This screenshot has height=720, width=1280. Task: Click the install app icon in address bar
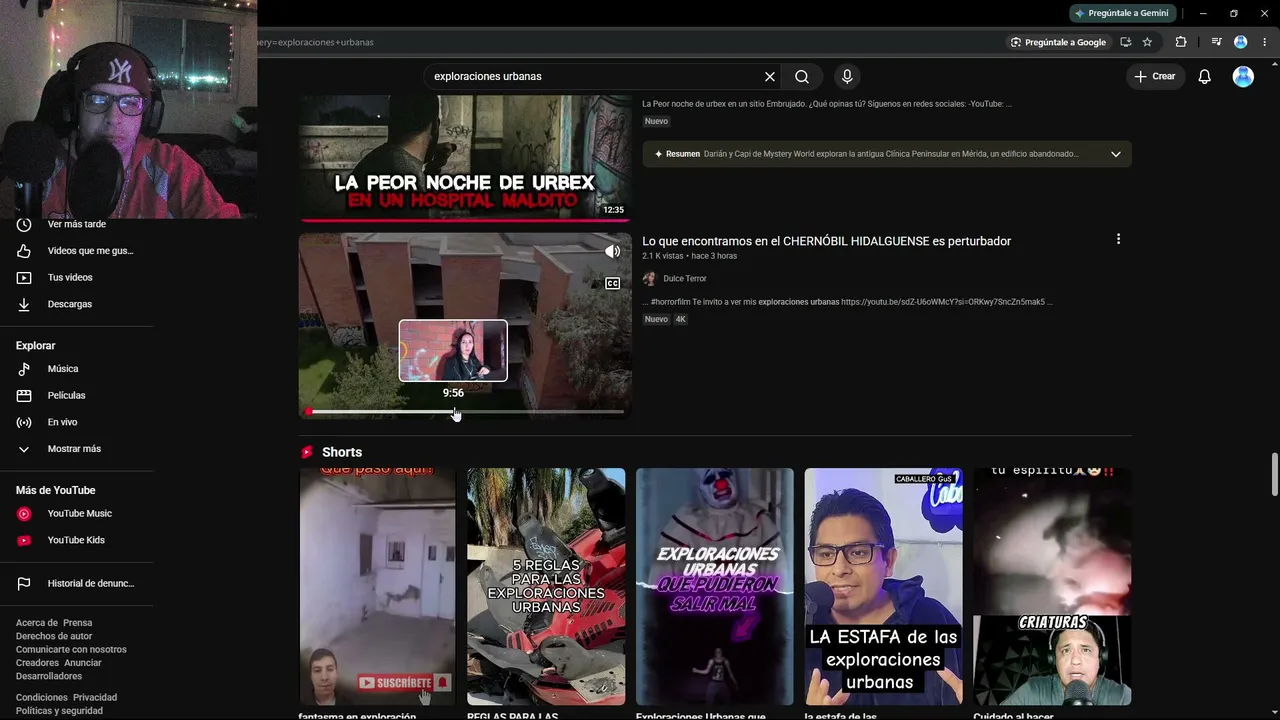coord(1126,42)
